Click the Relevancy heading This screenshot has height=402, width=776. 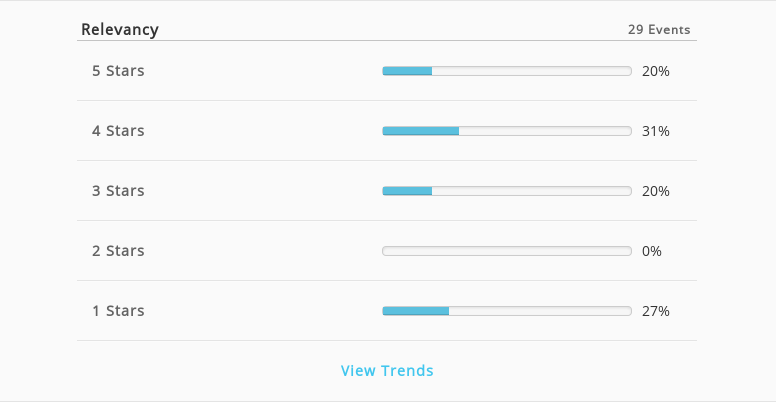(x=120, y=29)
